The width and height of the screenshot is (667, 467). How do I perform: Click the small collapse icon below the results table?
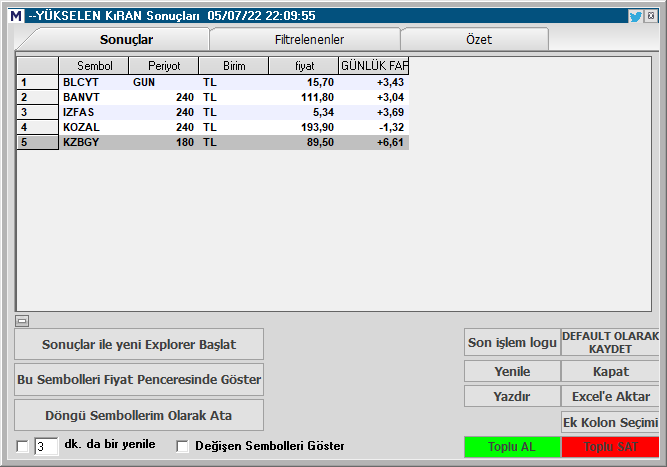coord(22,321)
